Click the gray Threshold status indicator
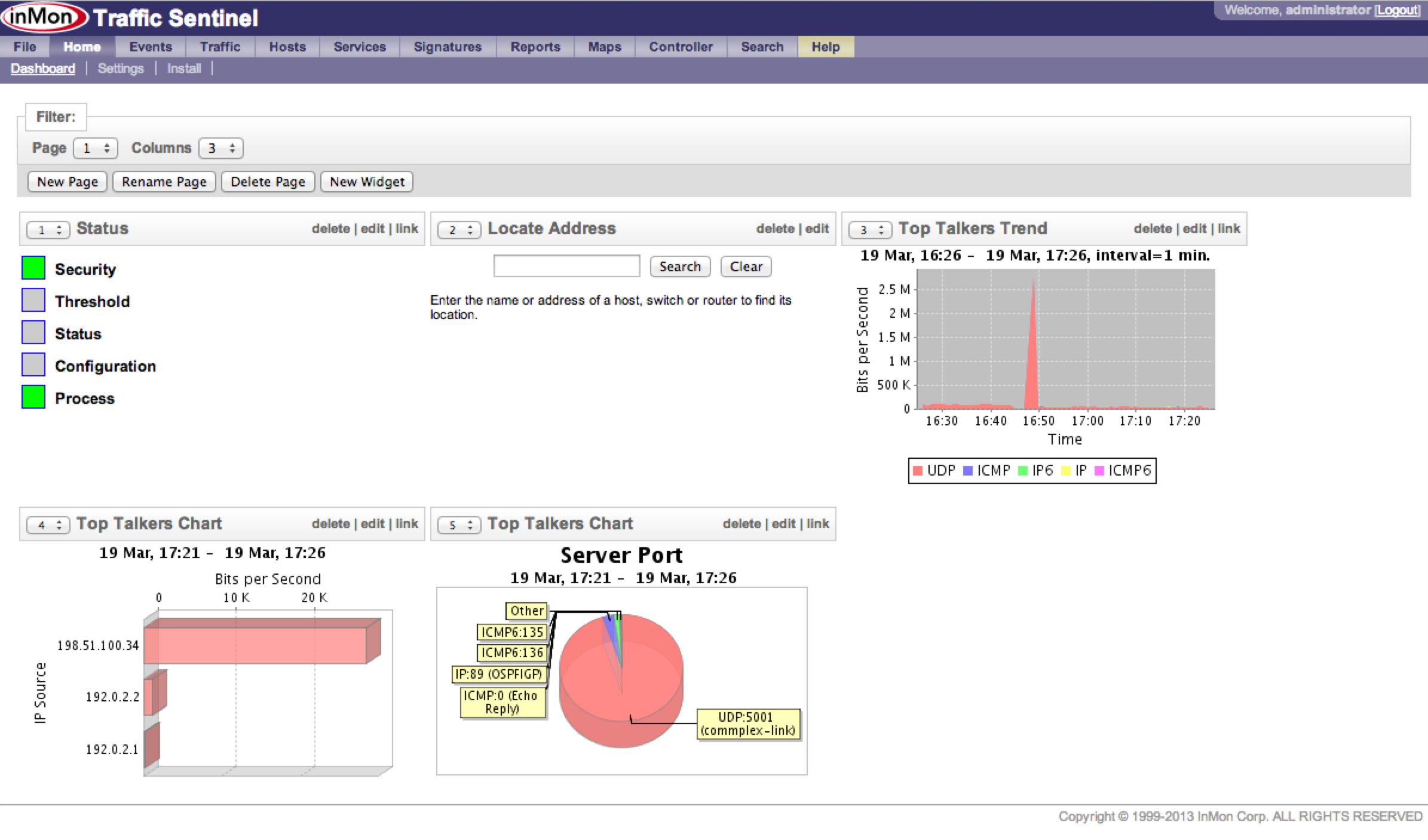 [33, 300]
